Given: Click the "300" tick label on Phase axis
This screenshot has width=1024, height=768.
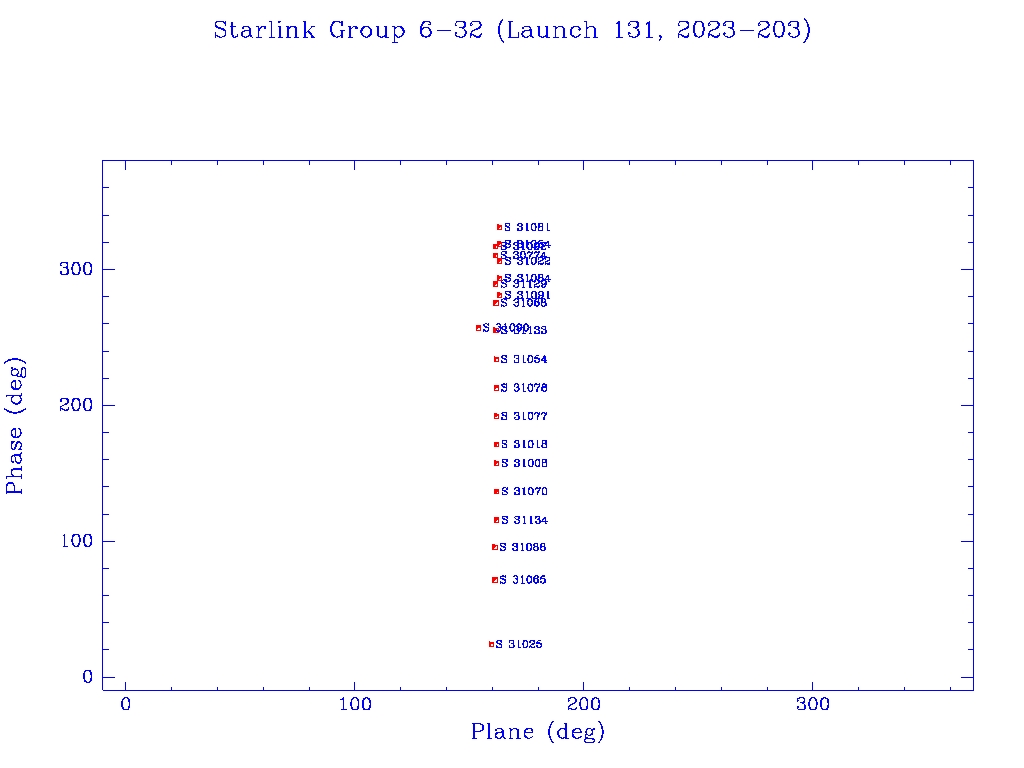Looking at the screenshot, I should coord(76,269).
